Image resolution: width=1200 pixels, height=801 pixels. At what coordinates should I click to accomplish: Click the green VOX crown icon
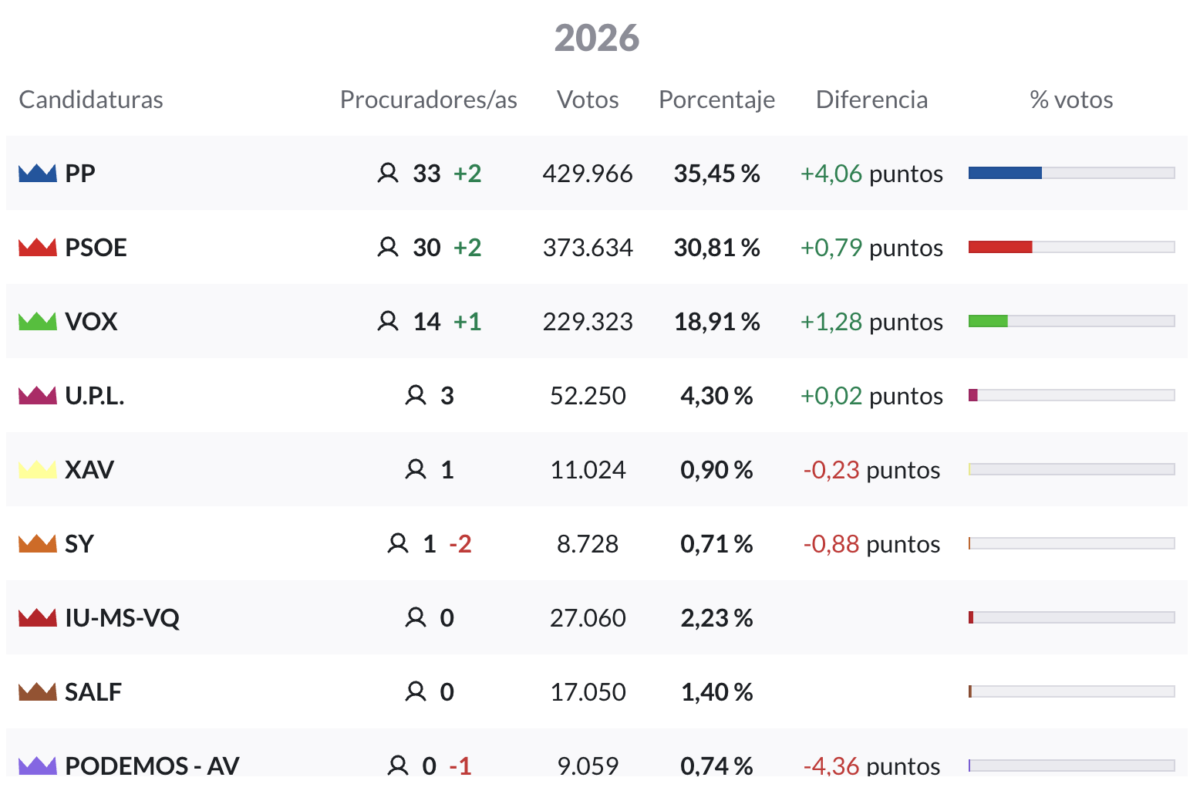37,322
